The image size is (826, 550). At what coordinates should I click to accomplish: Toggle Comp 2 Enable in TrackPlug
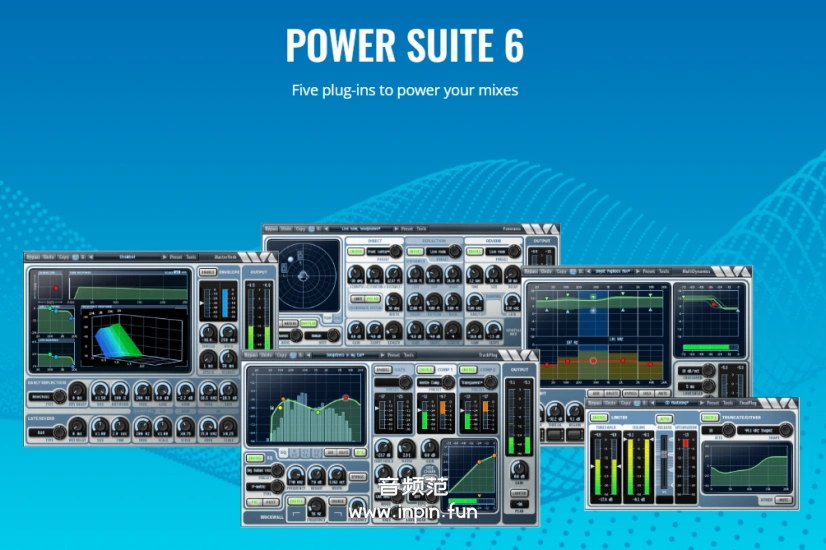point(467,369)
